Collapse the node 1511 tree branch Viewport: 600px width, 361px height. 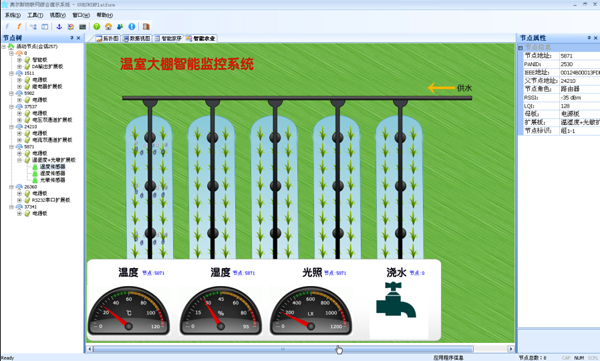pyautogui.click(x=11, y=73)
